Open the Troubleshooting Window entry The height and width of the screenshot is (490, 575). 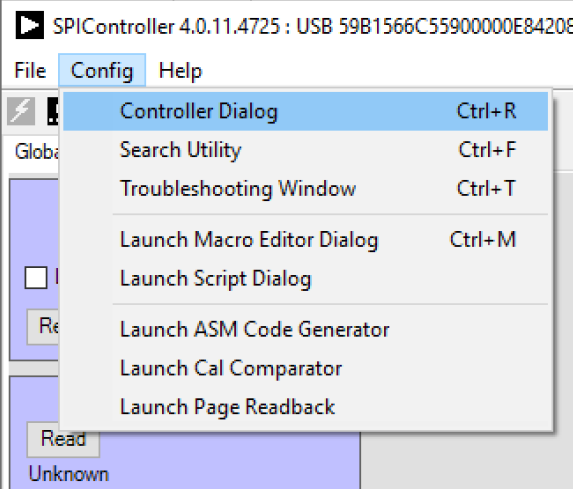305,189
